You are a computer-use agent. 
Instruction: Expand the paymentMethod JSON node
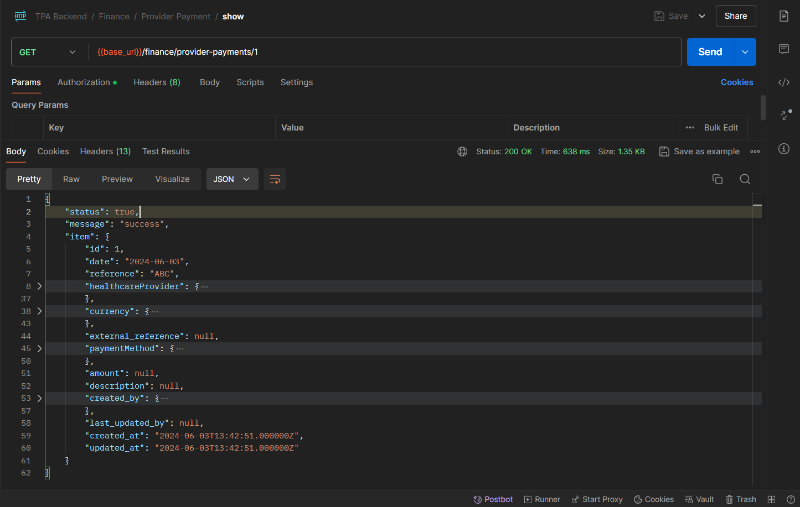pyautogui.click(x=40, y=349)
